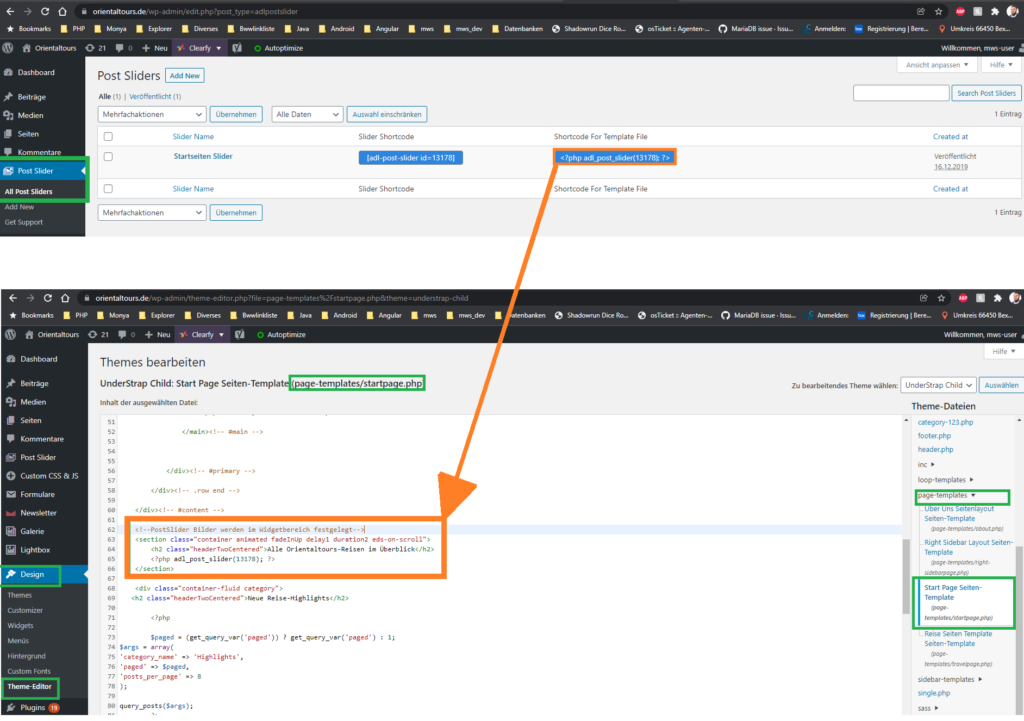Open Theme-Editor in the Design submenu
Viewport: 1024px width, 721px height.
click(32, 687)
